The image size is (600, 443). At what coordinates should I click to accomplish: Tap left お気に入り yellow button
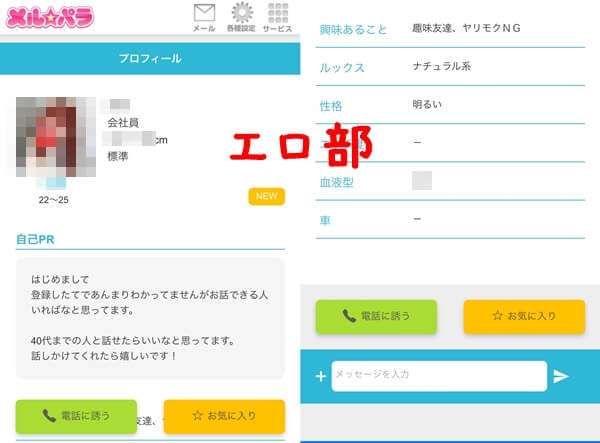pyautogui.click(x=224, y=416)
